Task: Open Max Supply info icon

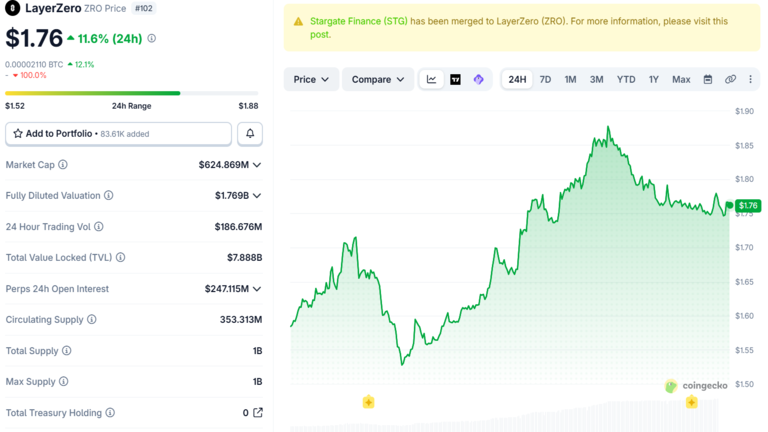Action: point(64,382)
